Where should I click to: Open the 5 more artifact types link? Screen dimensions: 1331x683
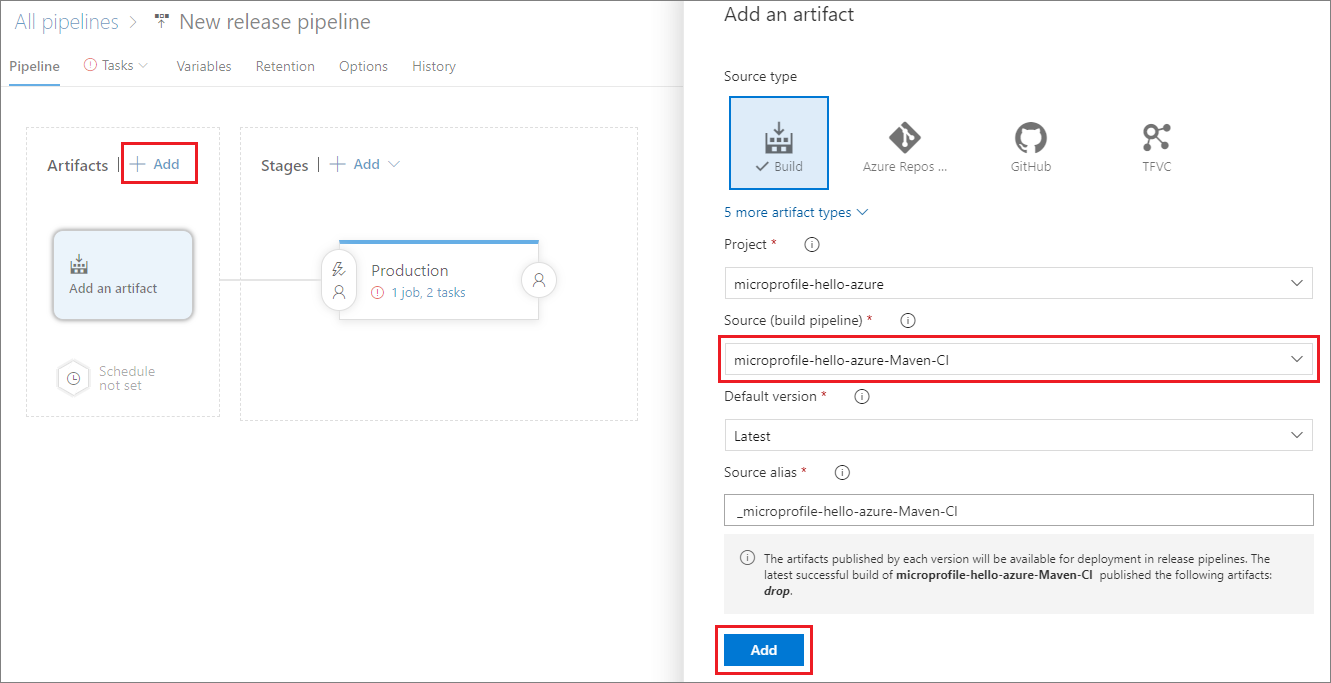point(790,212)
